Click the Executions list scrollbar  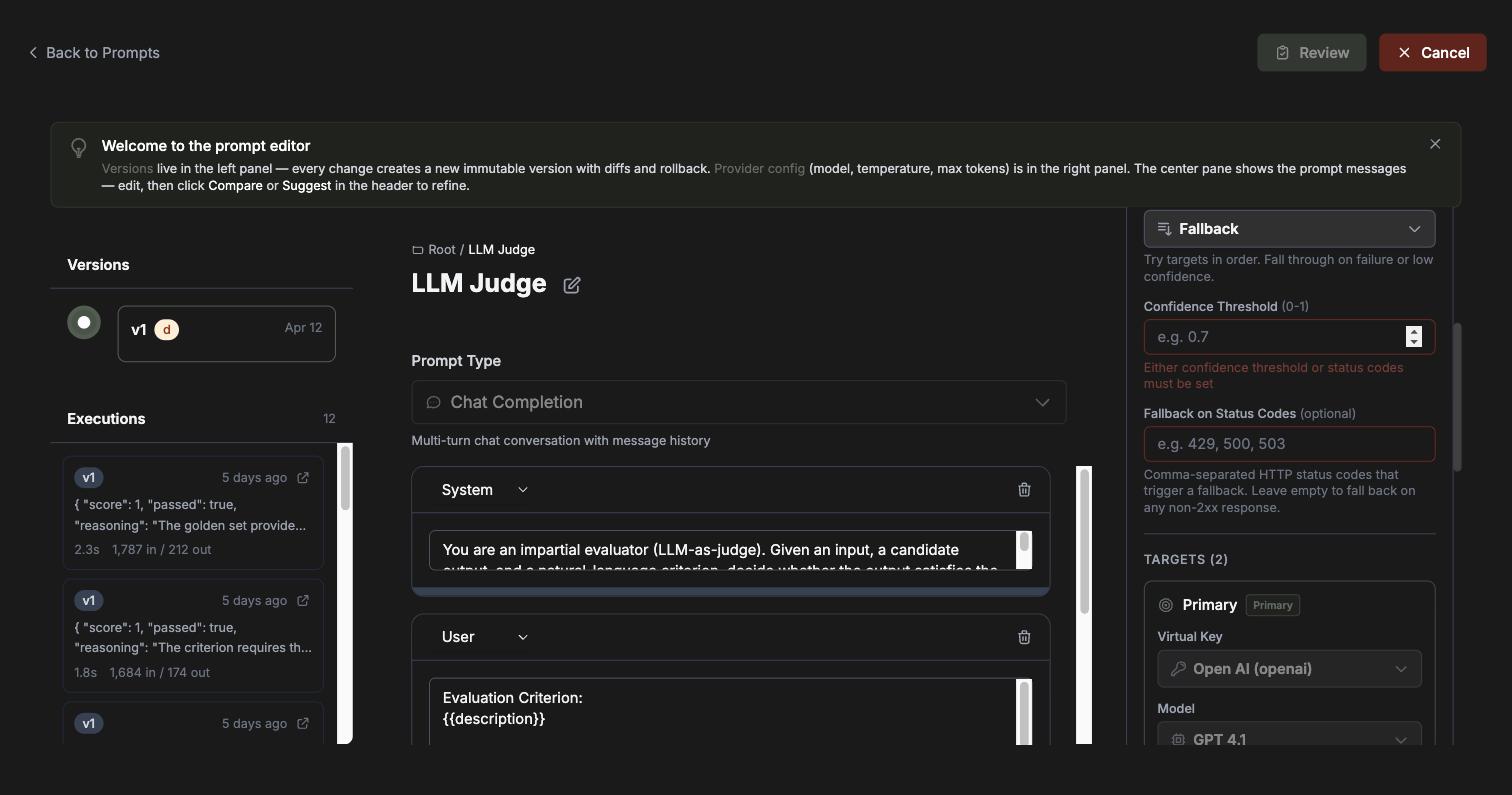(345, 478)
